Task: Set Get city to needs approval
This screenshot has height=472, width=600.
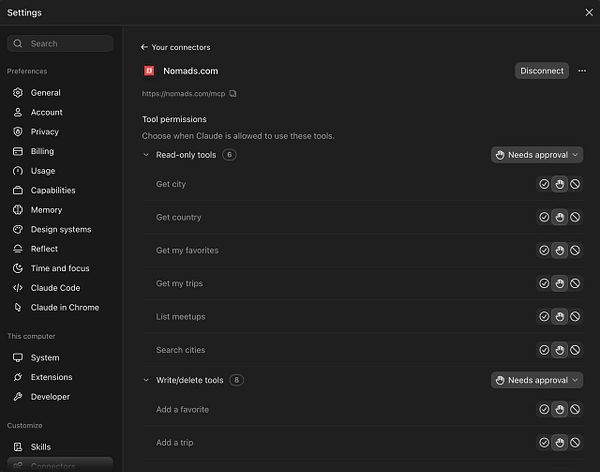Action: 559,184
